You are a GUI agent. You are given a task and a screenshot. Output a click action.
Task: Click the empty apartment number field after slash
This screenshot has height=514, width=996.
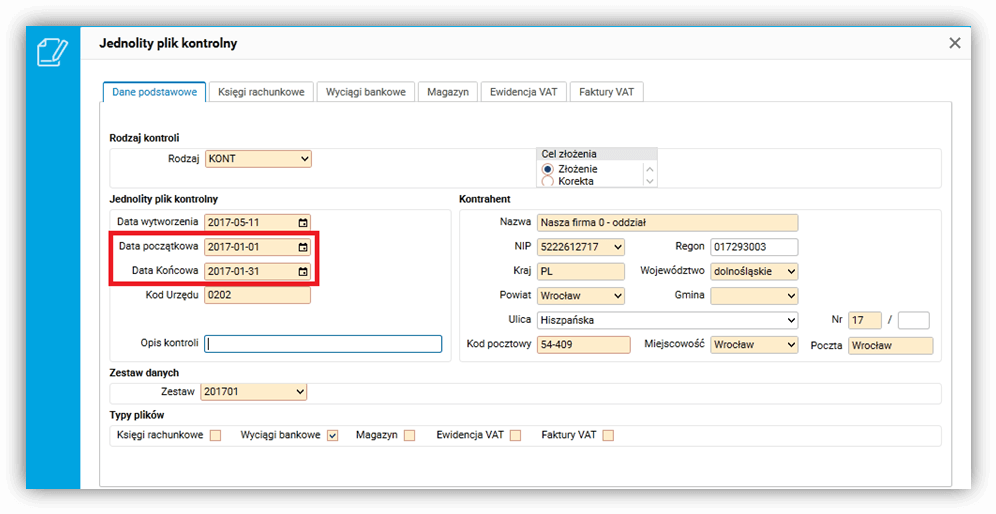point(913,320)
